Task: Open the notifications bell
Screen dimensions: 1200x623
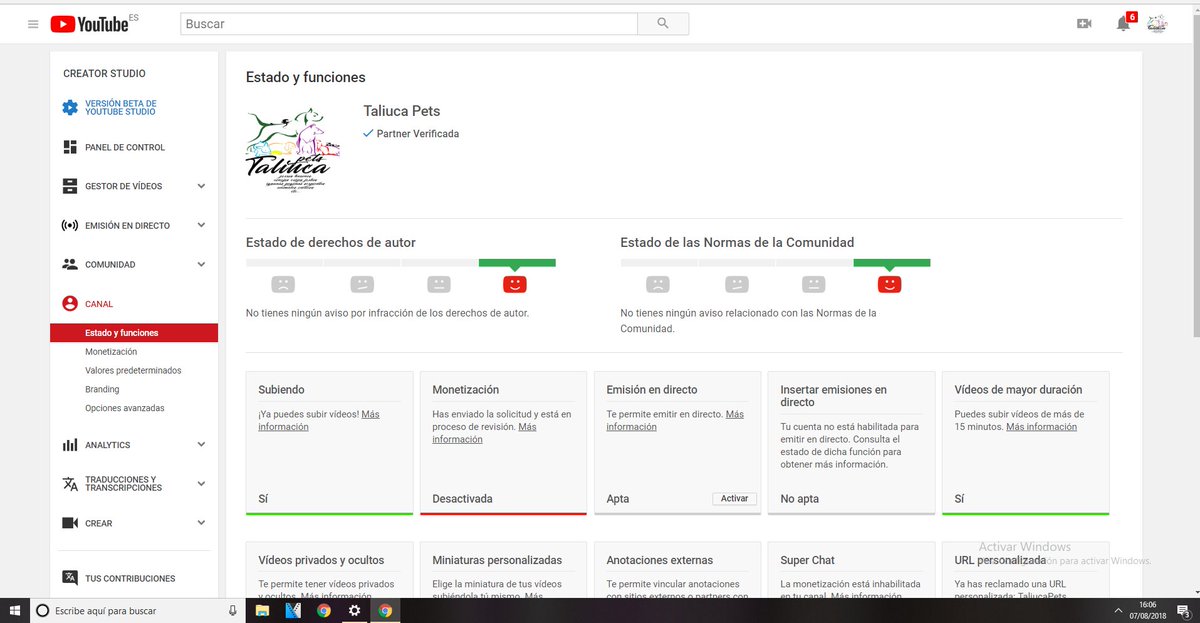Action: [x=1123, y=23]
